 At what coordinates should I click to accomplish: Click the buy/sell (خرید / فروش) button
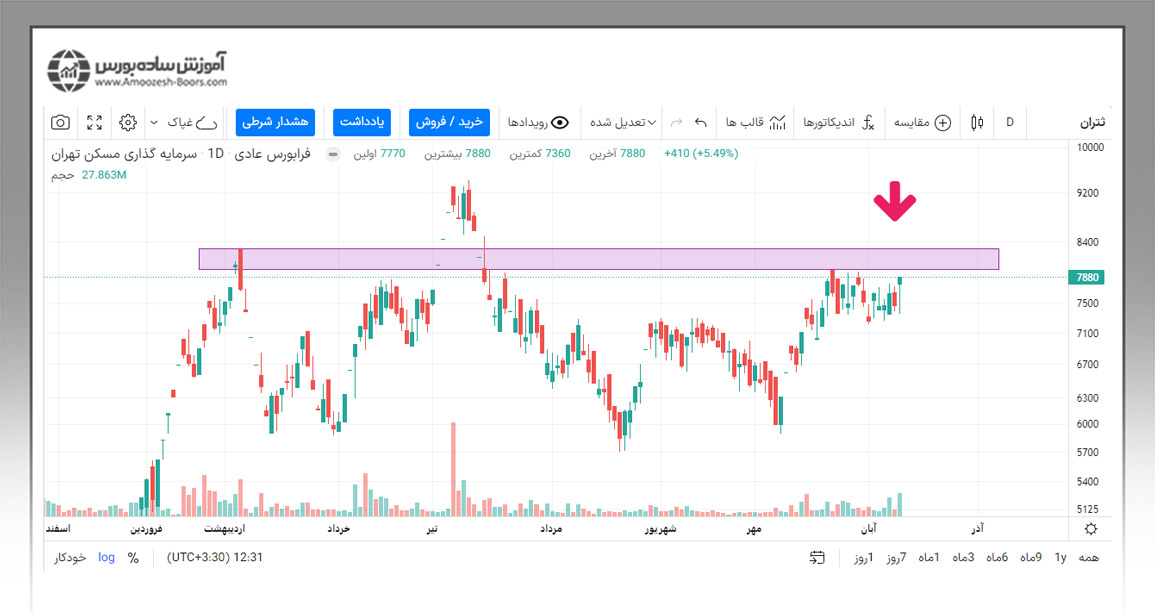point(449,122)
